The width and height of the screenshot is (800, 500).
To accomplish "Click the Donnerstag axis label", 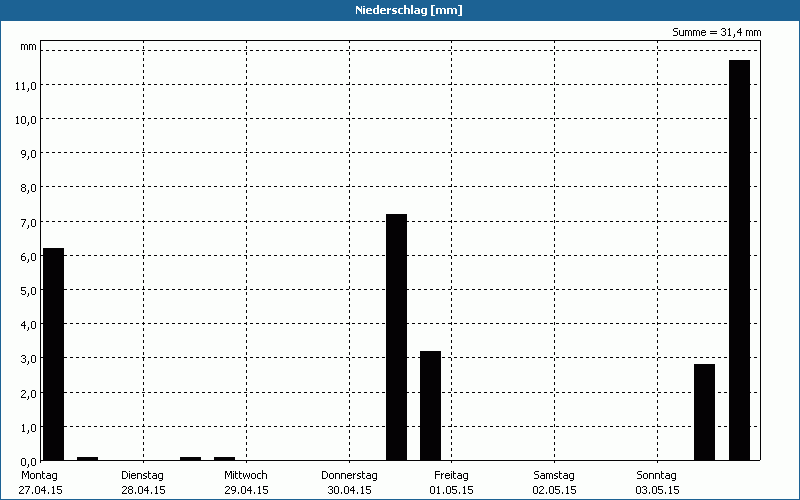I will [x=349, y=475].
